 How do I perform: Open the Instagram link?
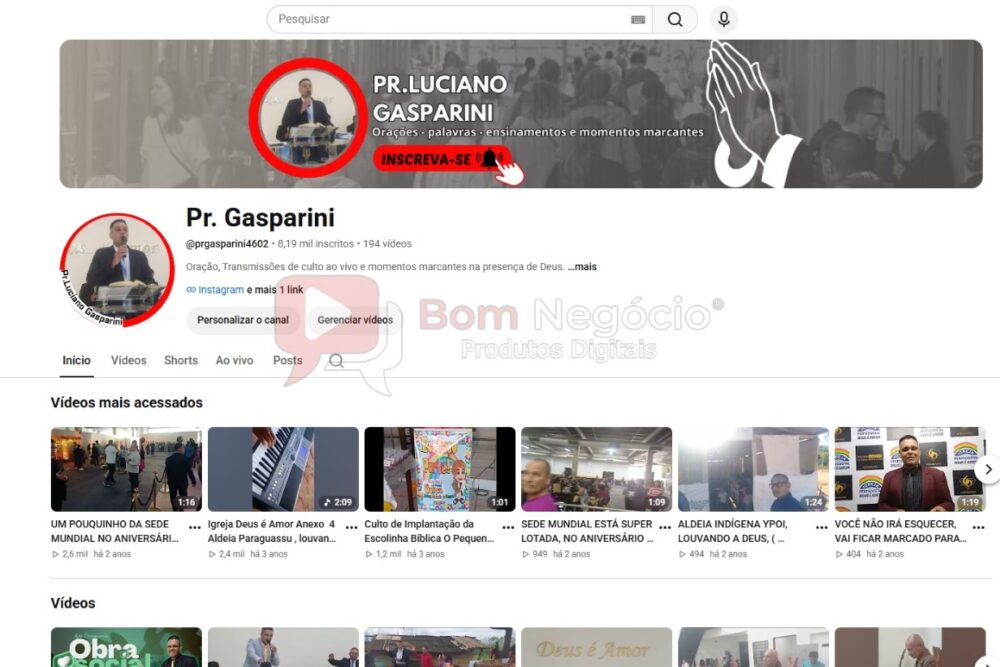tap(221, 290)
